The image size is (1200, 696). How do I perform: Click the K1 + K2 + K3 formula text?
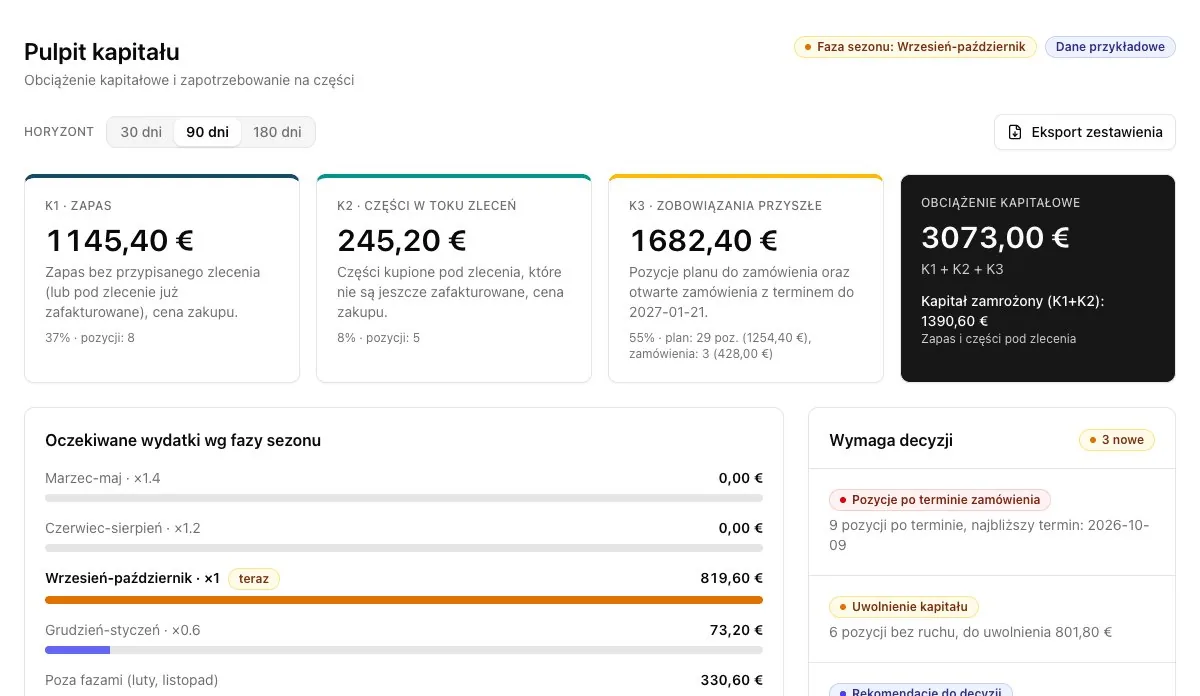tap(962, 269)
